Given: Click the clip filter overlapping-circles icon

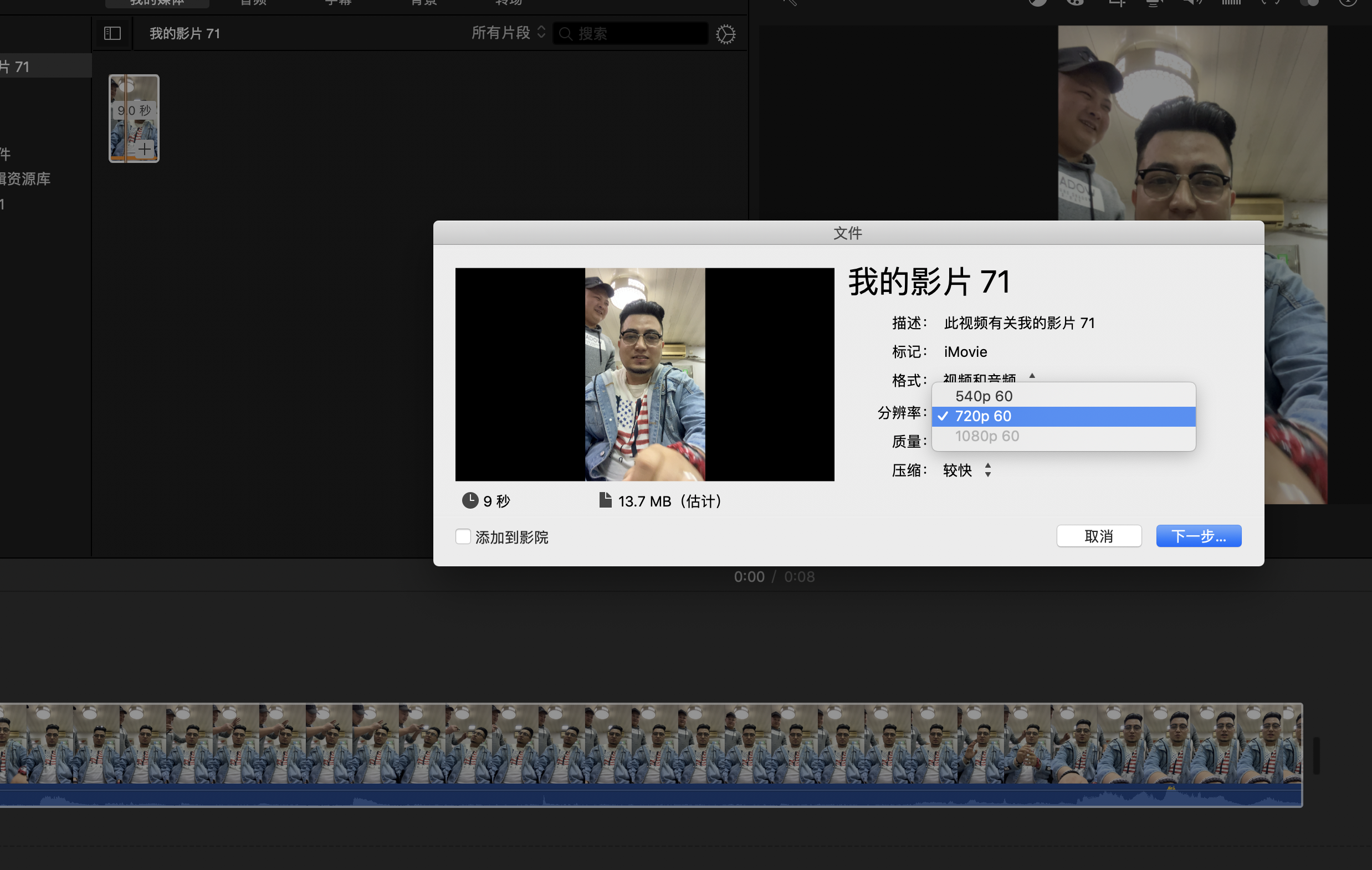Looking at the screenshot, I should click(x=1309, y=3).
